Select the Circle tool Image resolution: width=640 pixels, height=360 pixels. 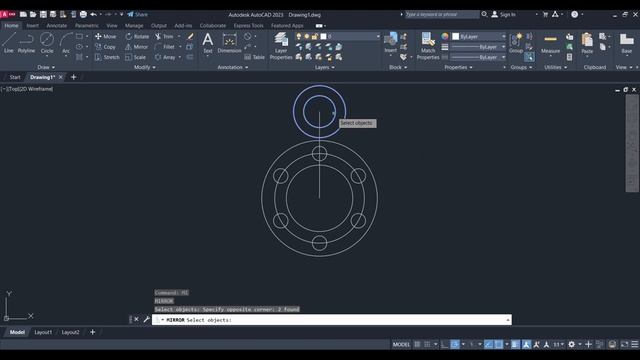tap(47, 42)
